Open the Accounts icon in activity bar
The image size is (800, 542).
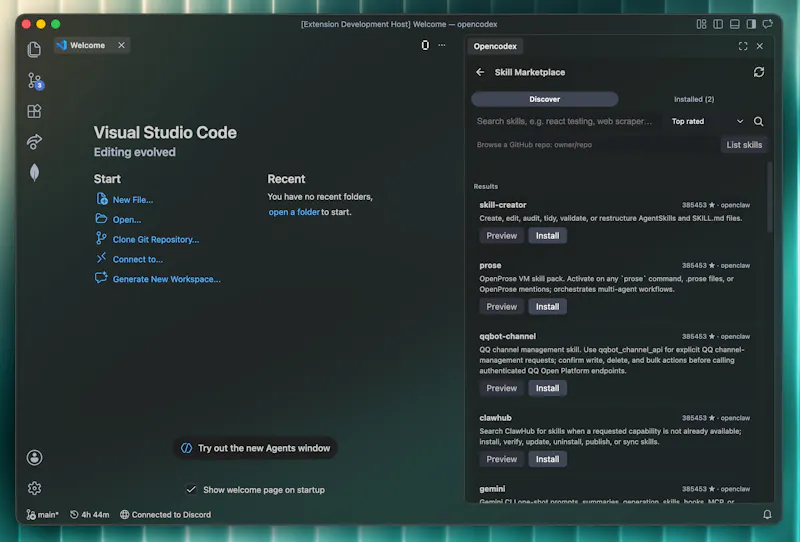tap(34, 458)
